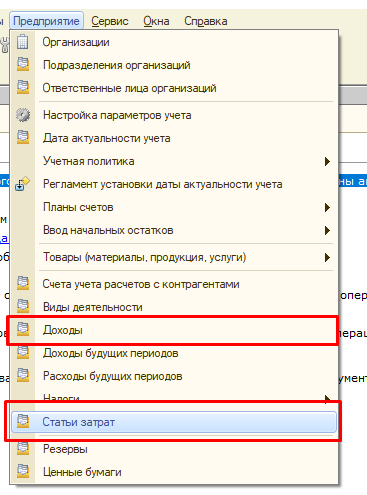Screen dimensions: 367x495
Task: Click catalog icon beside Доходы будущих периодов
Action: click(23, 352)
